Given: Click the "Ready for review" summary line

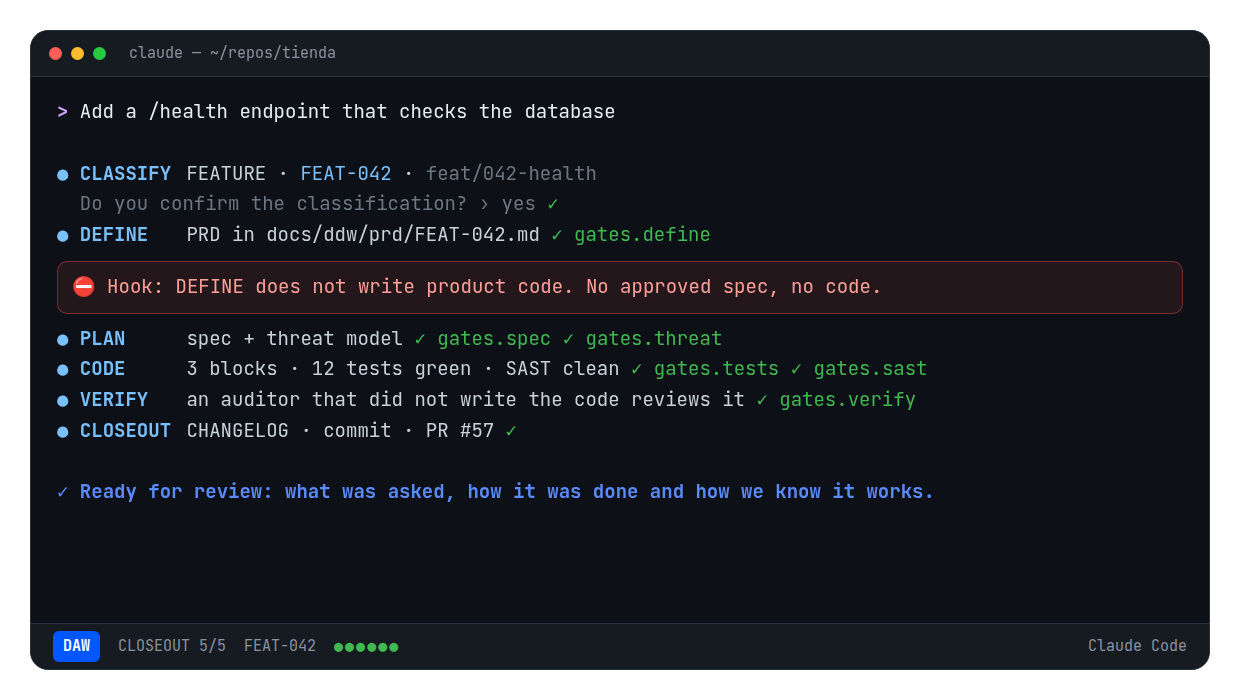Looking at the screenshot, I should coord(507,492).
